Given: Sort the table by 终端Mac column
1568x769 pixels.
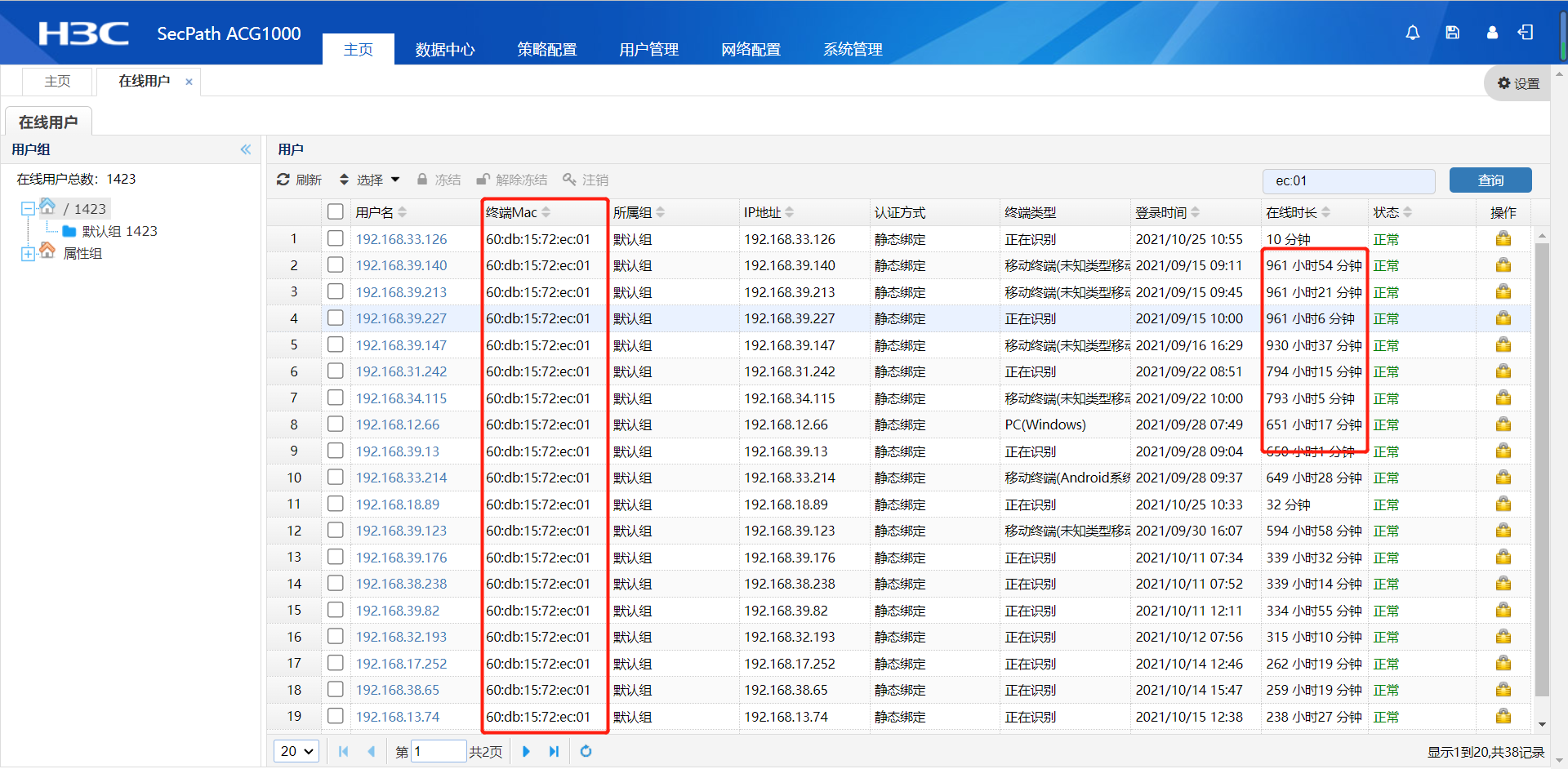Looking at the screenshot, I should coord(518,212).
